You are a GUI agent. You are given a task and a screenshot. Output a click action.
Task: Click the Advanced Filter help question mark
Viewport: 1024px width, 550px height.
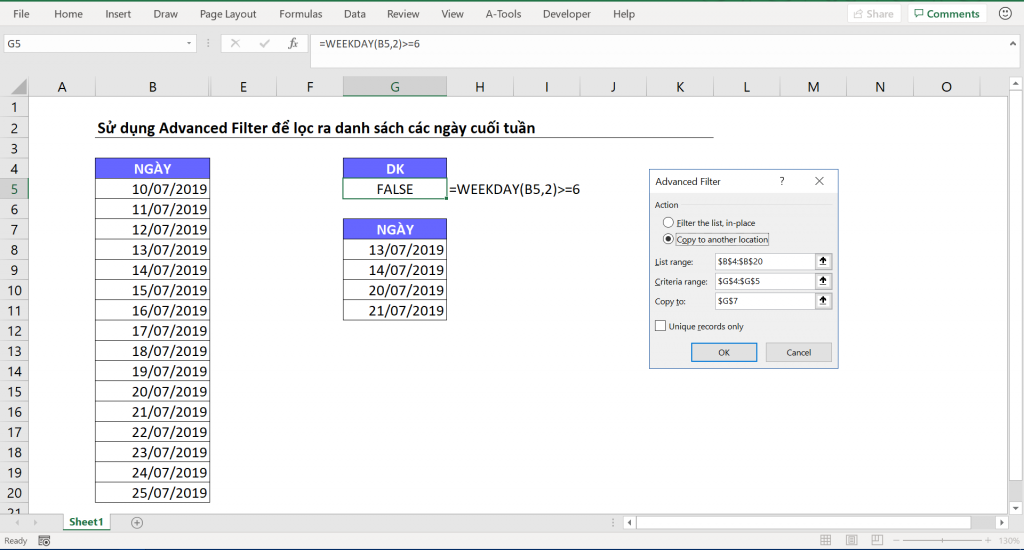[x=781, y=181]
